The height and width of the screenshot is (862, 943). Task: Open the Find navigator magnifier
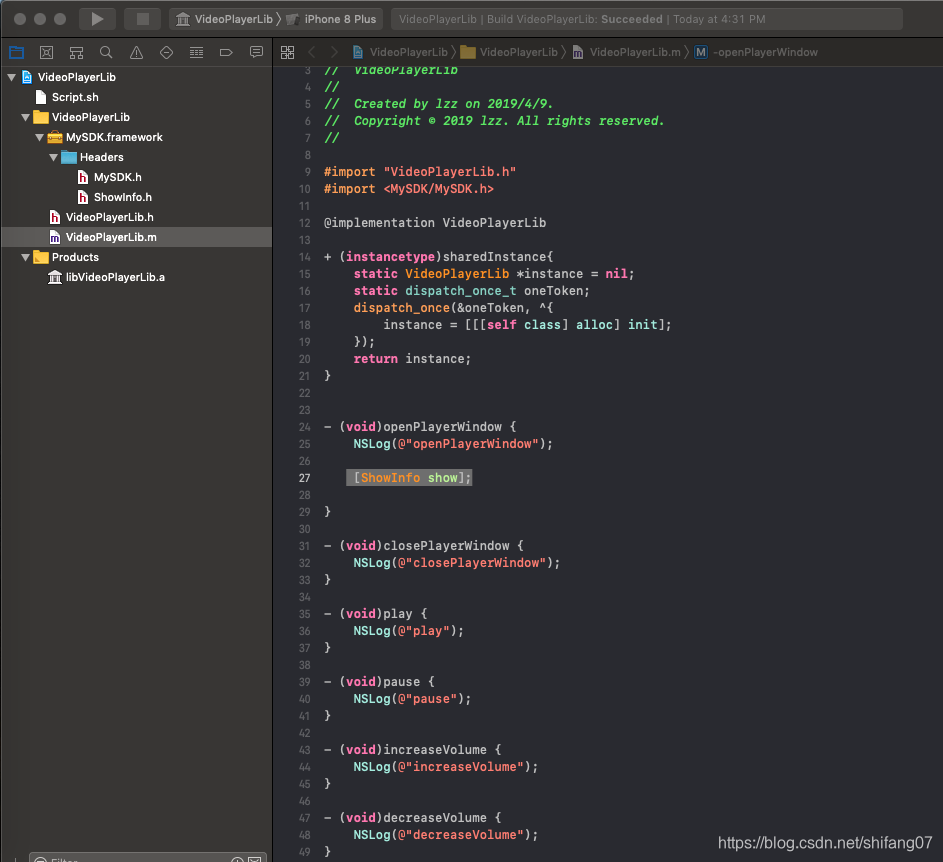pyautogui.click(x=106, y=52)
